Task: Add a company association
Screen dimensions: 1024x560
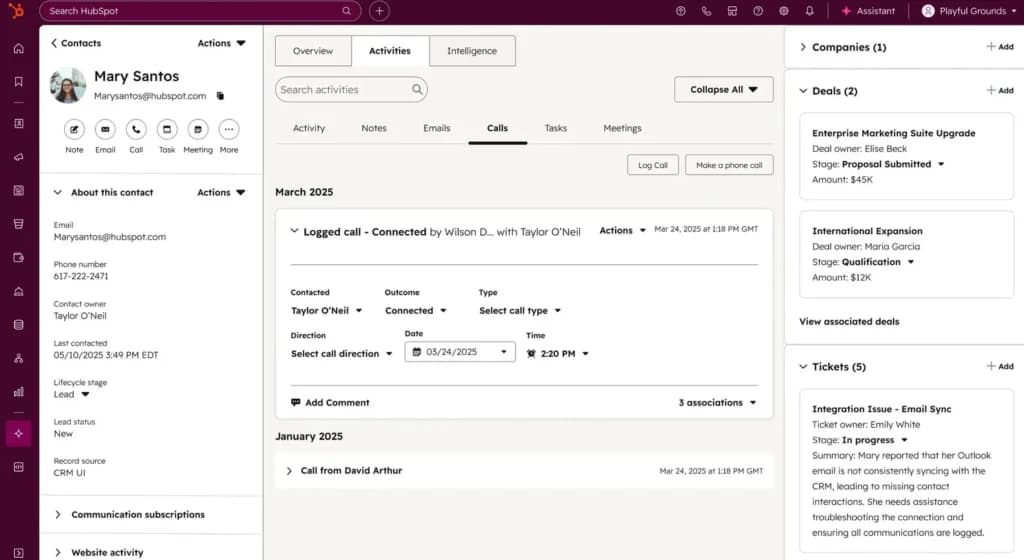Action: 1000,47
